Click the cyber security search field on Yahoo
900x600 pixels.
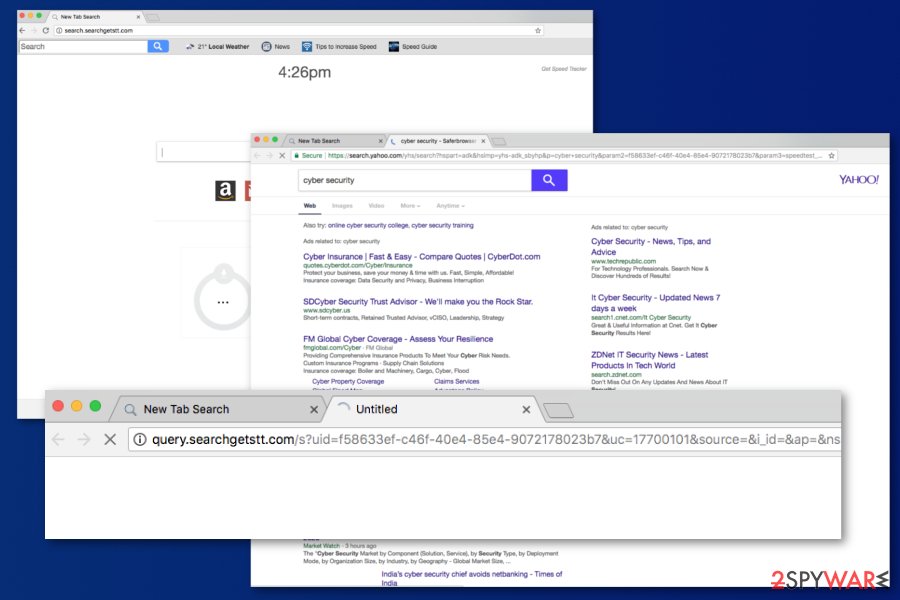click(x=414, y=180)
